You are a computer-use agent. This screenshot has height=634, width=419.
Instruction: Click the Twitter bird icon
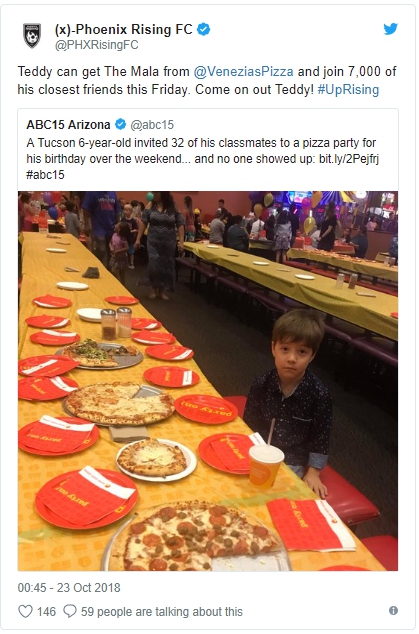390,29
